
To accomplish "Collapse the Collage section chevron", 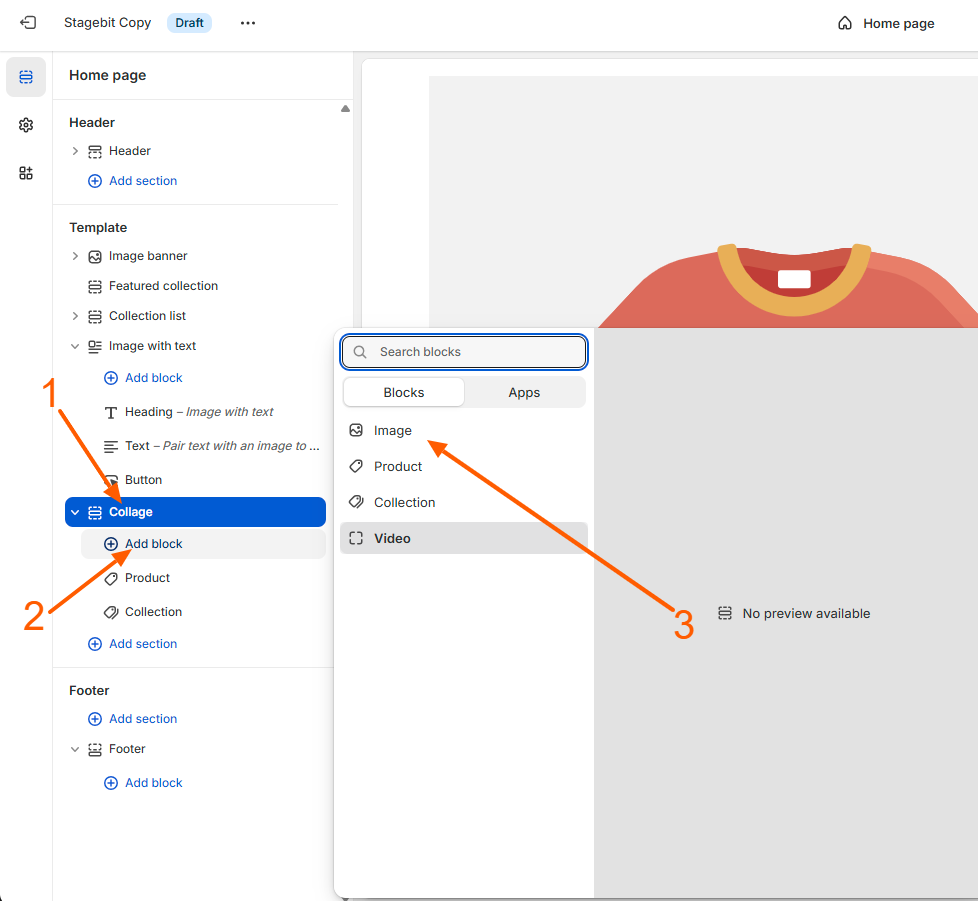I will coord(75,512).
